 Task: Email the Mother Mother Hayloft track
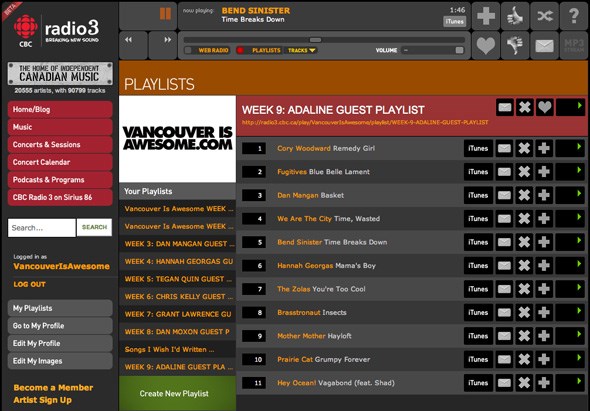504,336
